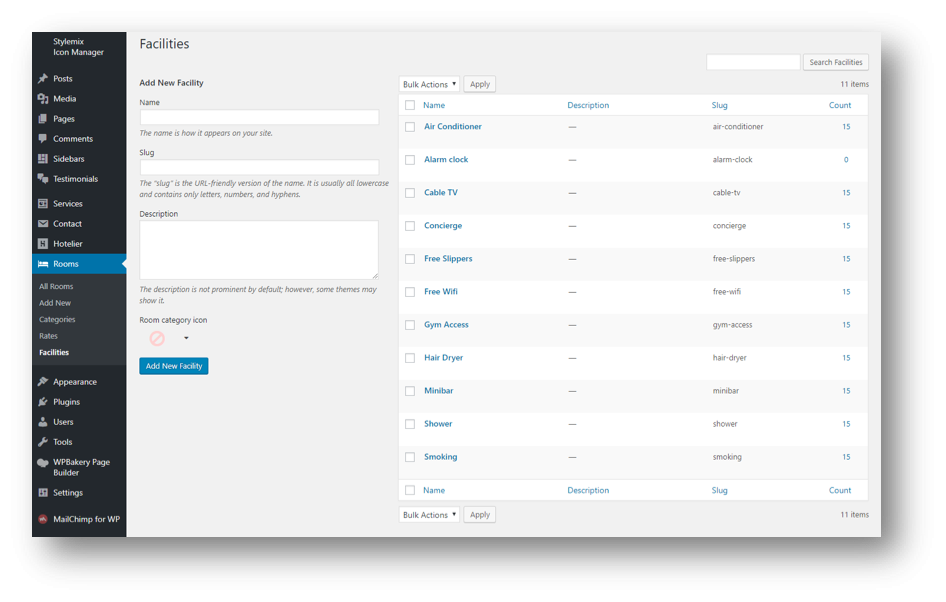The height and width of the screenshot is (602, 946).
Task: Open the top Bulk Actions dropdown
Action: coord(429,85)
